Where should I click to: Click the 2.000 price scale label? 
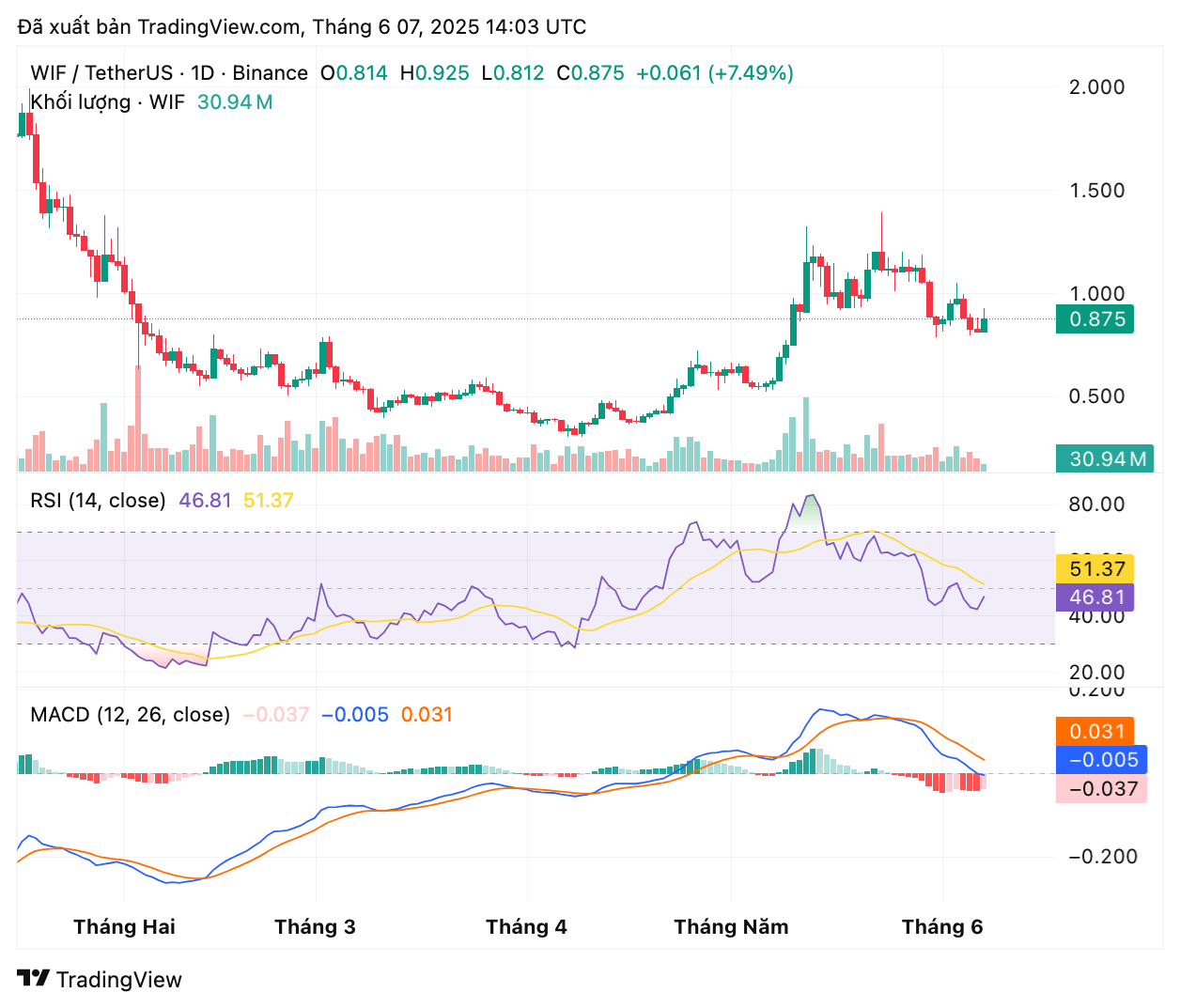tap(1096, 87)
